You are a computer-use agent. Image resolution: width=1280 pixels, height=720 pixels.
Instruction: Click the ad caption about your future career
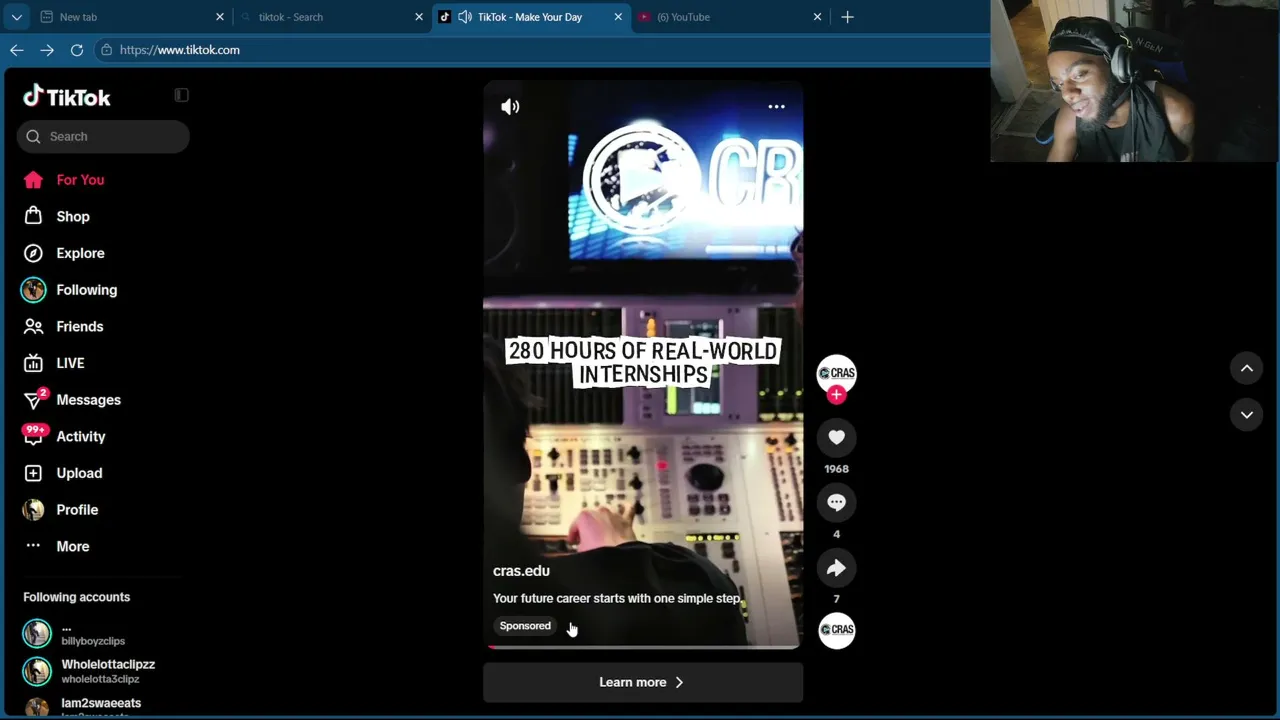pos(617,598)
